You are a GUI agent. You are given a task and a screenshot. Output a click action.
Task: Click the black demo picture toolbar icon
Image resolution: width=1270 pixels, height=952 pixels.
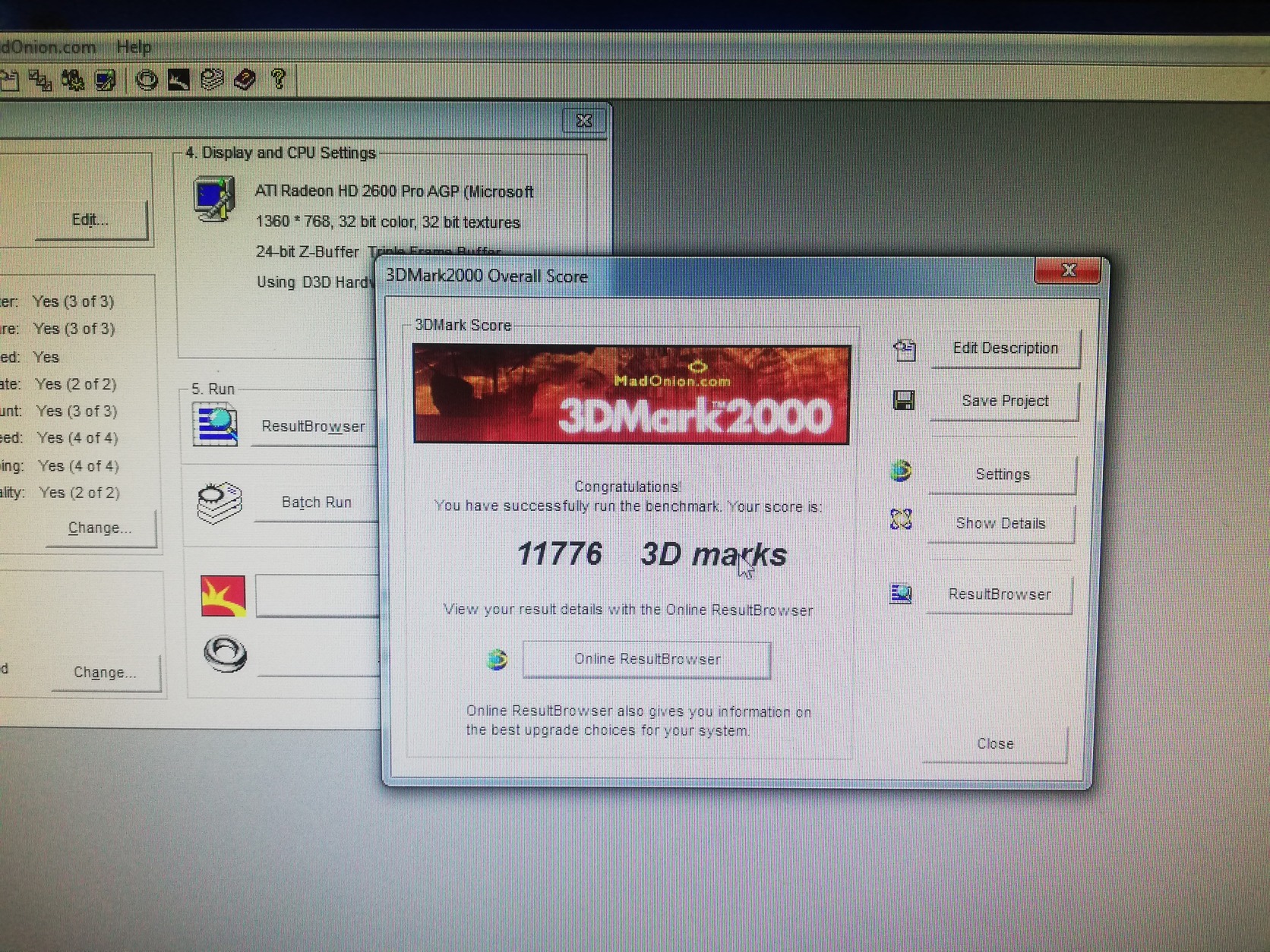click(178, 80)
